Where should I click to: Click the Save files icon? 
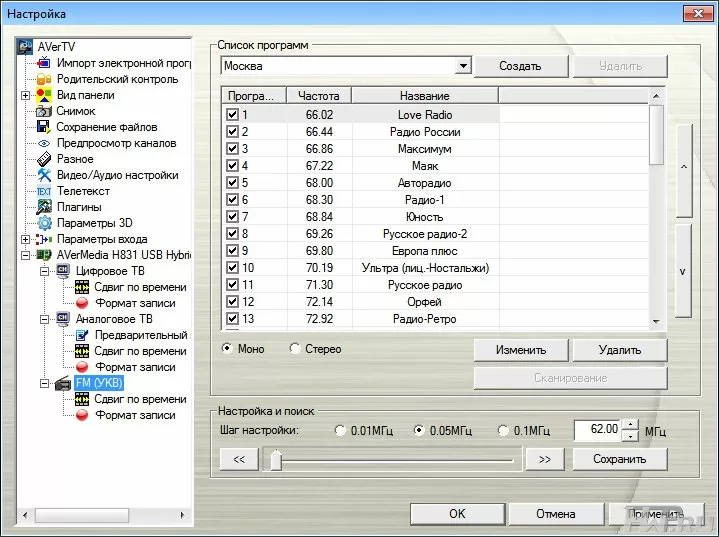[x=44, y=127]
